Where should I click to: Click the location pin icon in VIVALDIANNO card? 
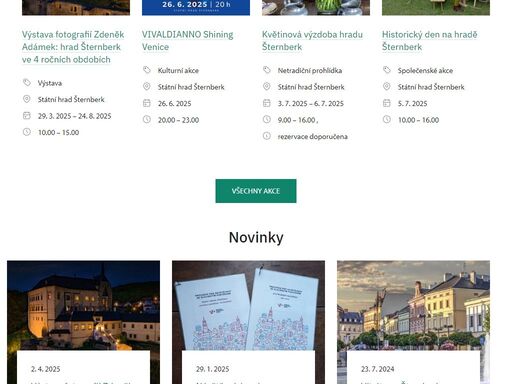click(x=147, y=87)
